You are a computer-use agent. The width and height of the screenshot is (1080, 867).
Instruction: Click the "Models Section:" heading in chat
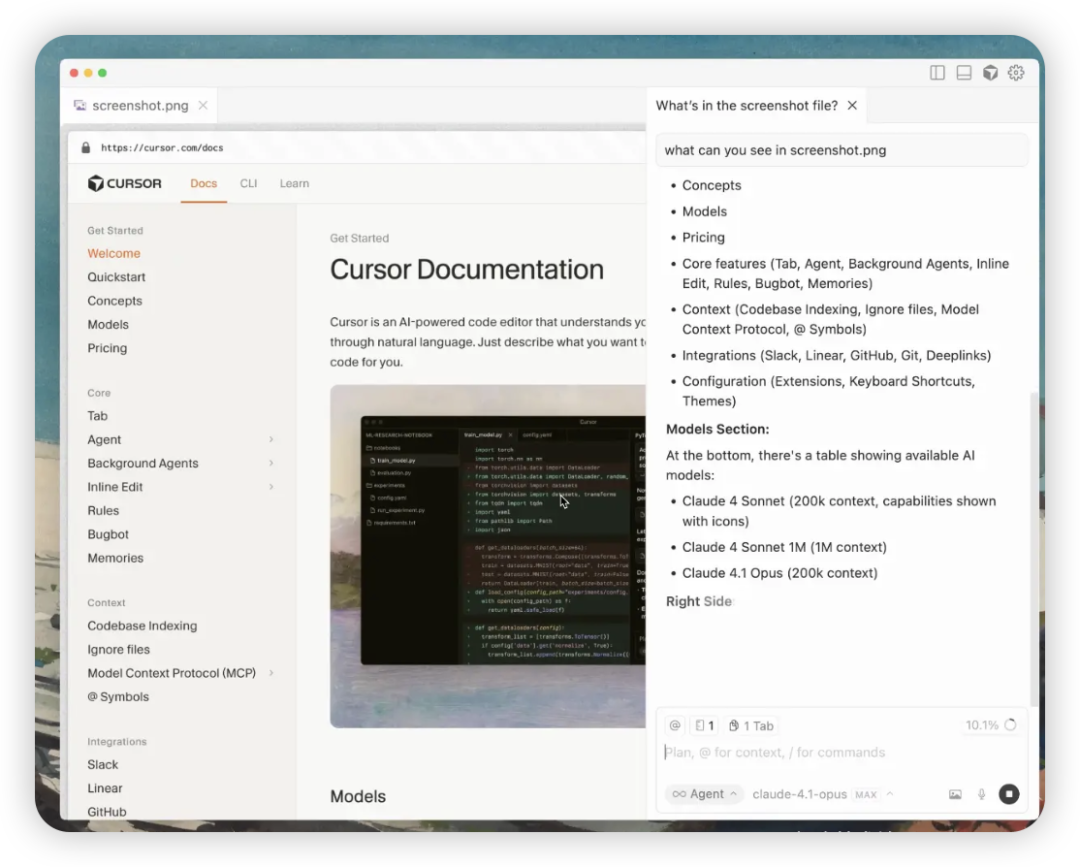pyautogui.click(x=717, y=429)
